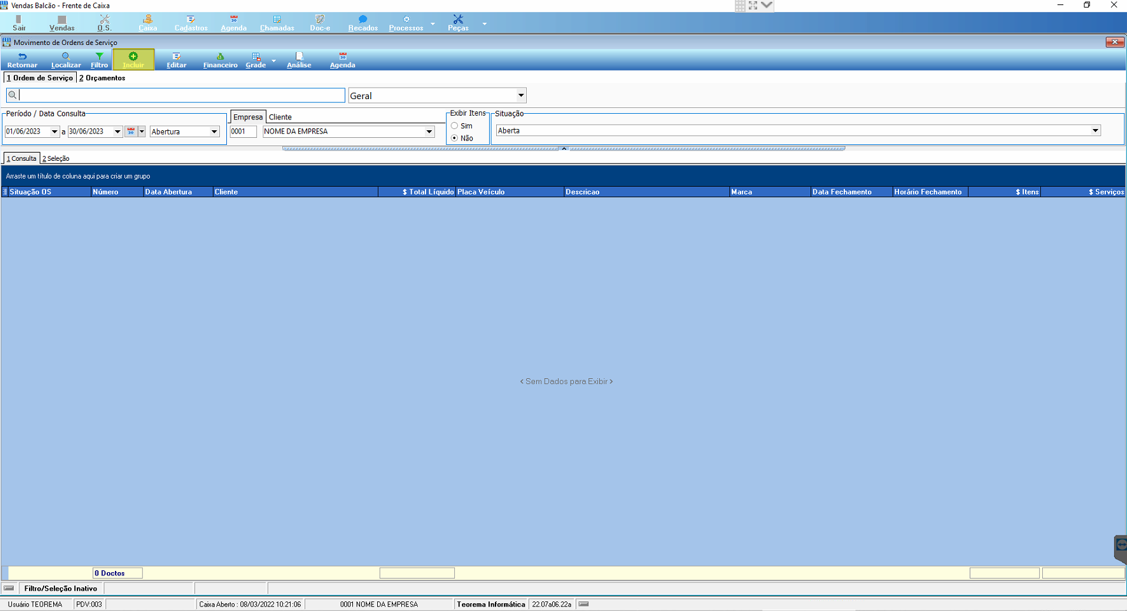Open the Recados messages

[x=363, y=23]
